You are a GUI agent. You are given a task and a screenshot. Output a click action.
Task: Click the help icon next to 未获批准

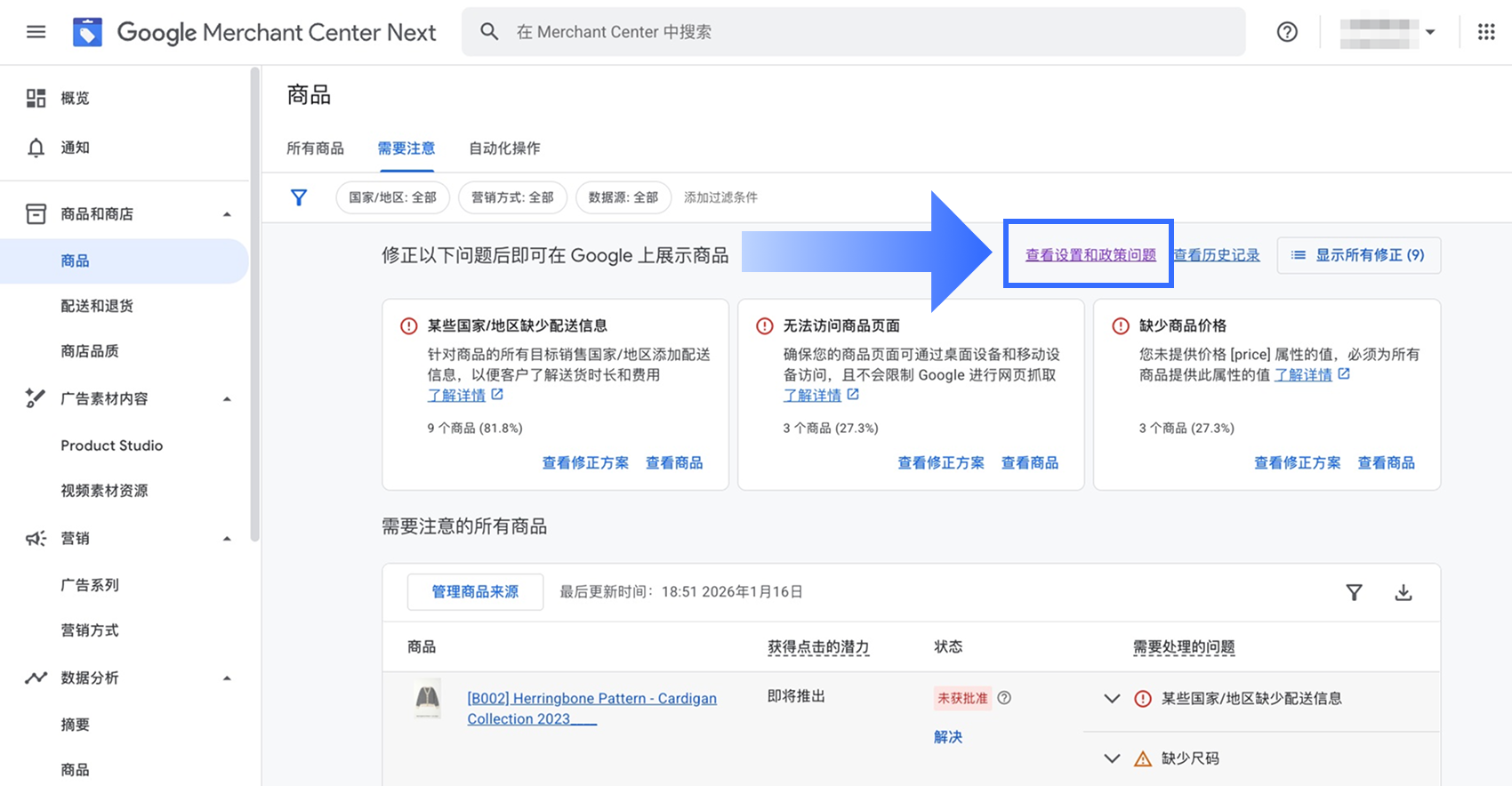pos(1004,698)
